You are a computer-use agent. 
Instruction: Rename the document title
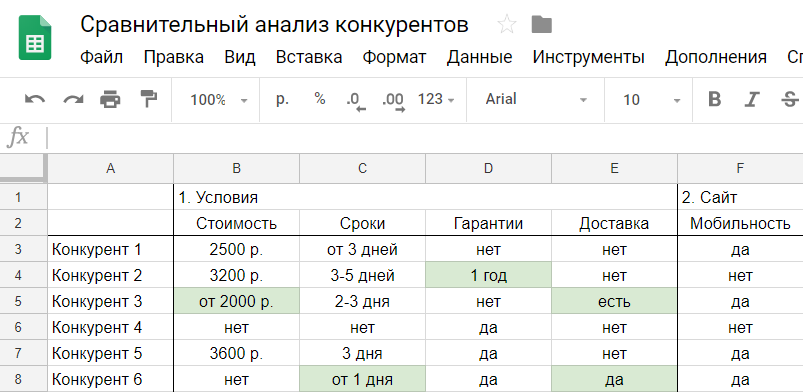[x=274, y=25]
